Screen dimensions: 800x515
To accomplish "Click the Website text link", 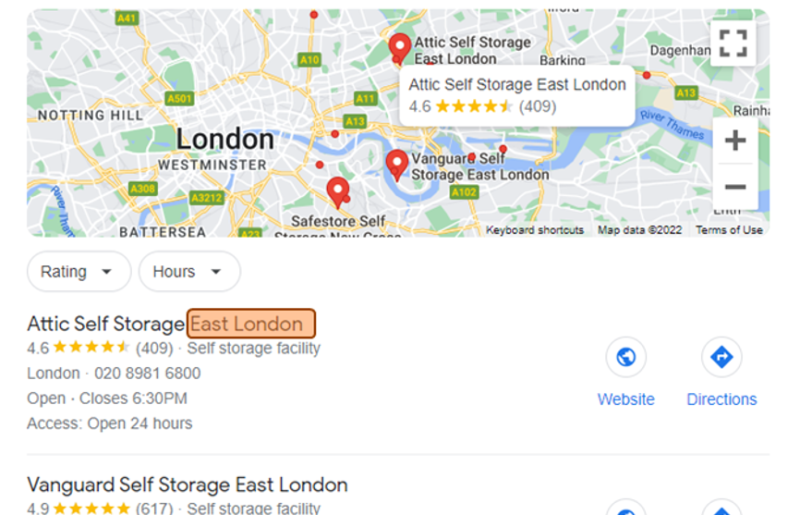I will pyautogui.click(x=626, y=399).
